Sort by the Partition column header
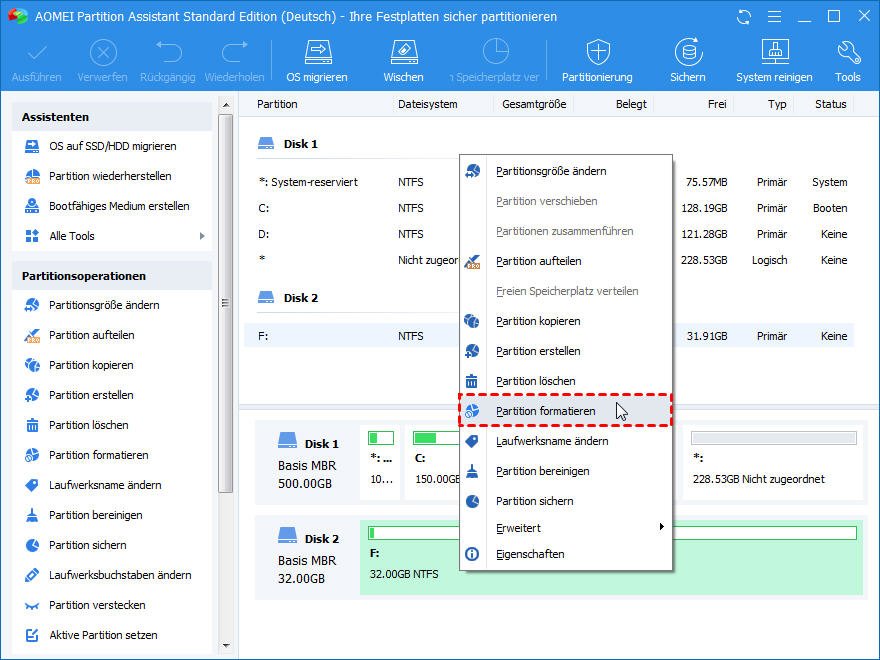880x660 pixels. [x=277, y=104]
